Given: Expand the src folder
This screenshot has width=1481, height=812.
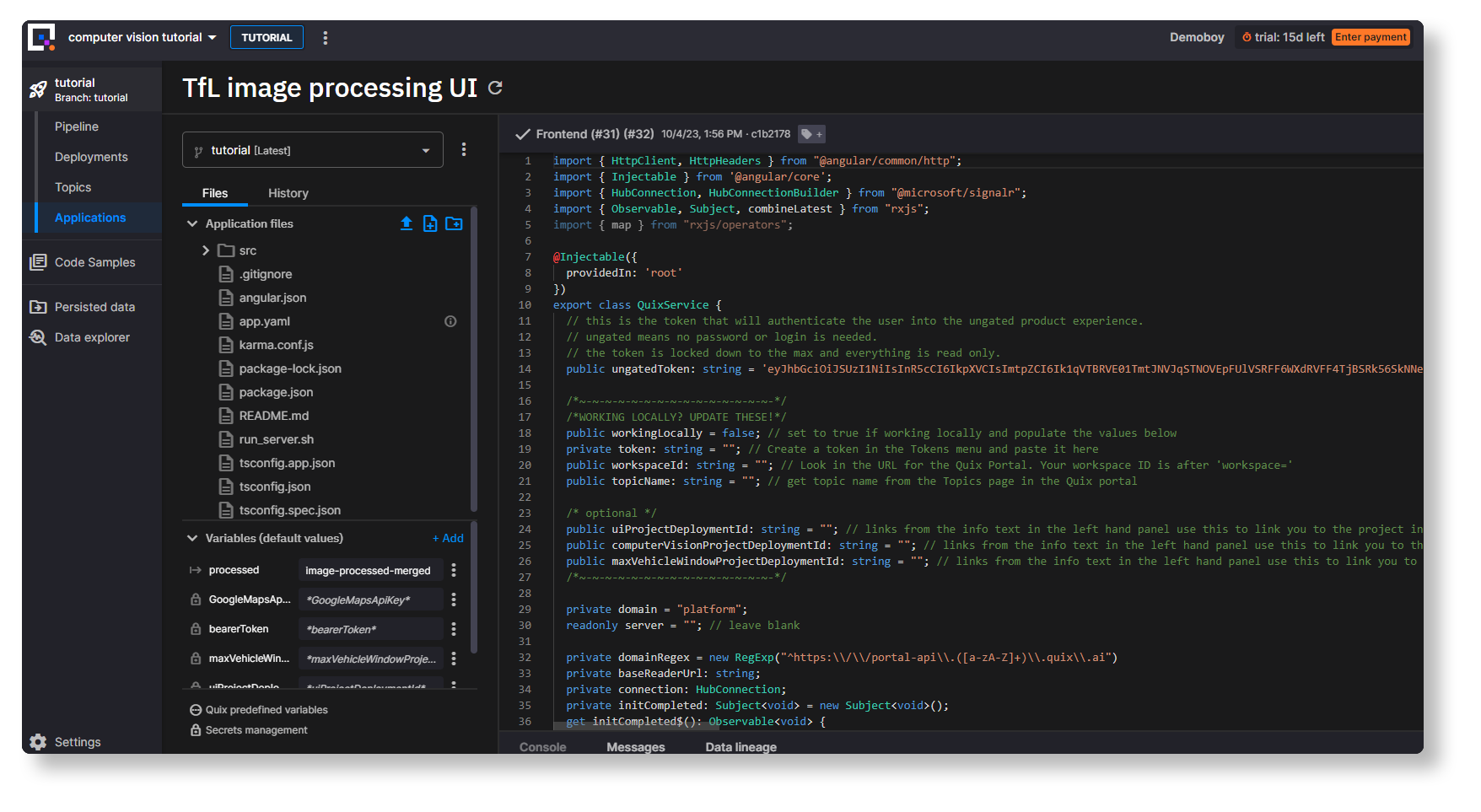Looking at the screenshot, I should 205,250.
